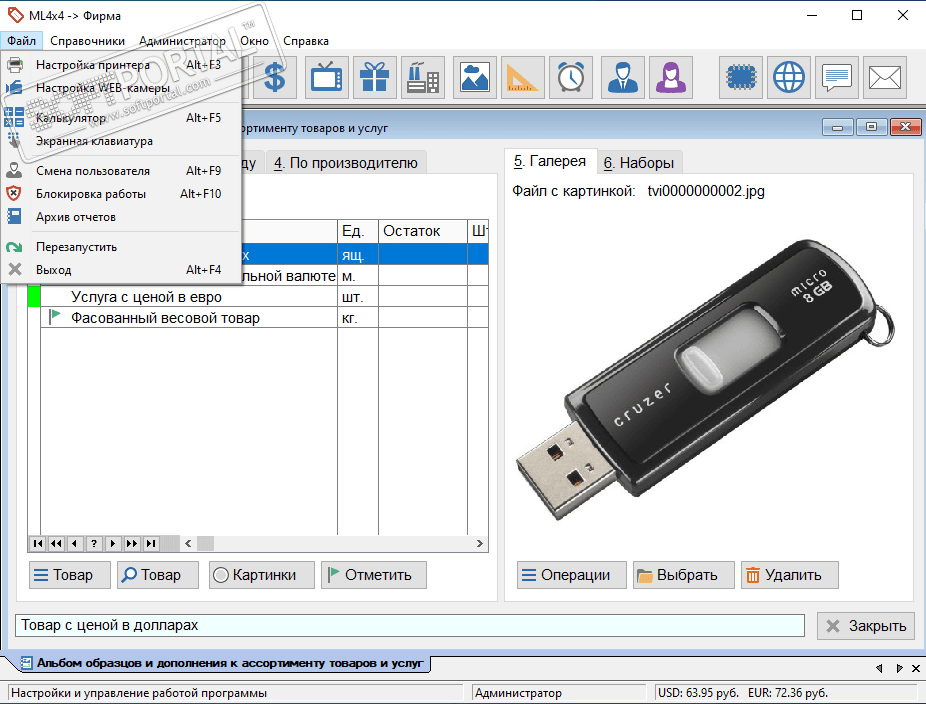Go to next record navigator button
The width and height of the screenshot is (926, 704).
(113, 543)
